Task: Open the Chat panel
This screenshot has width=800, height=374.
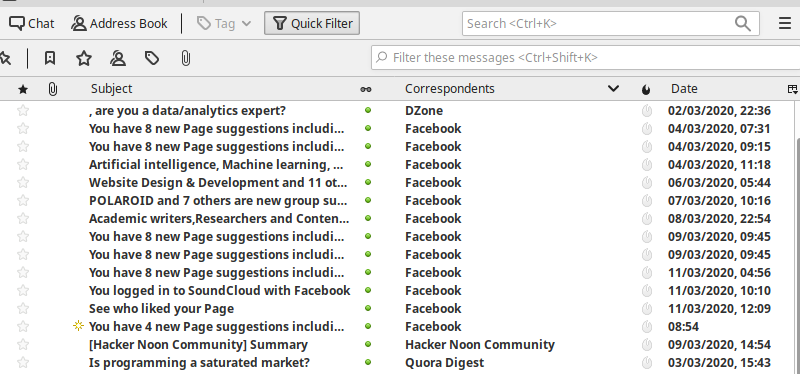Action: [x=32, y=23]
